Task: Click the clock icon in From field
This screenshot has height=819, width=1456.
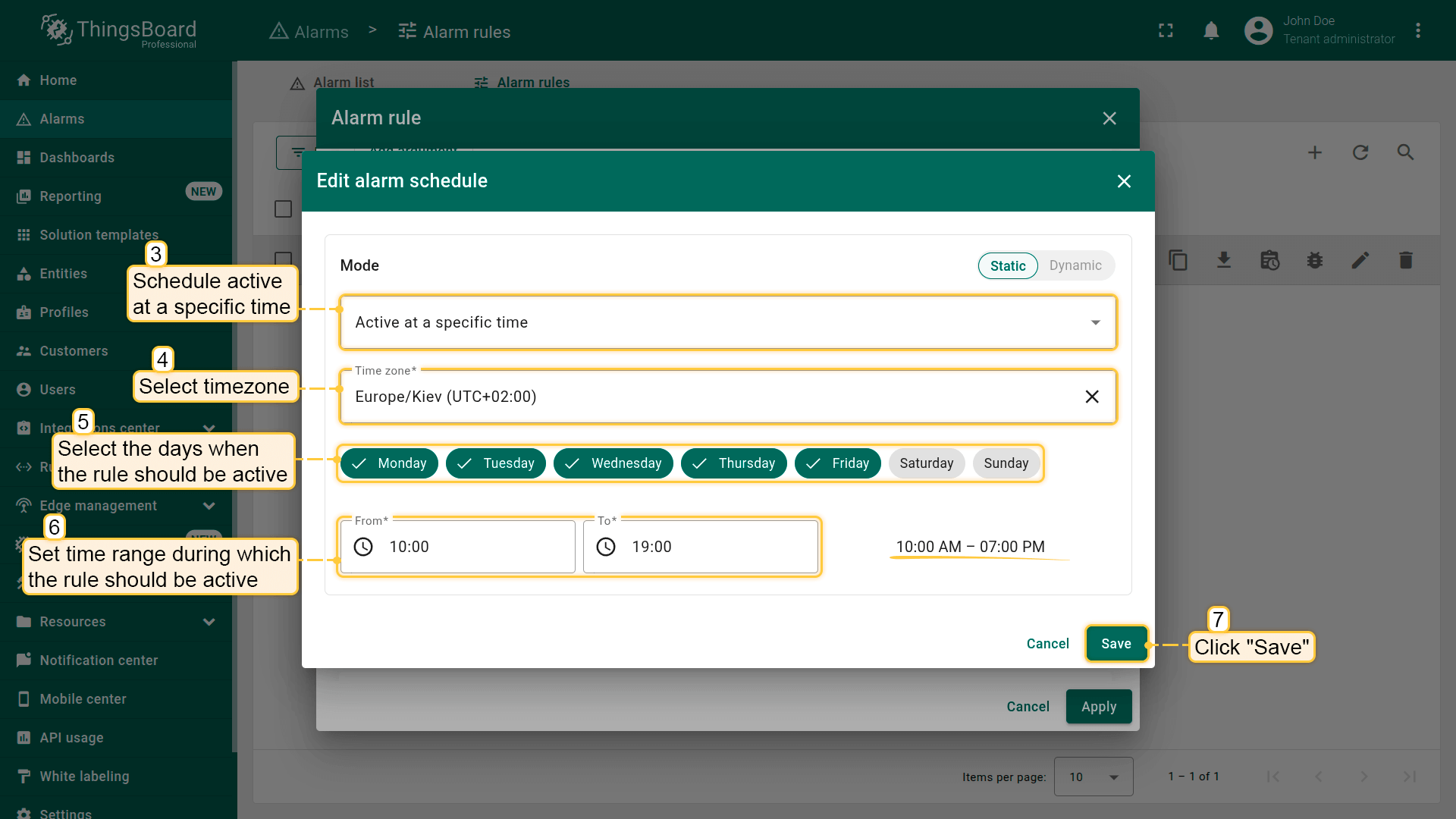Action: 363,547
